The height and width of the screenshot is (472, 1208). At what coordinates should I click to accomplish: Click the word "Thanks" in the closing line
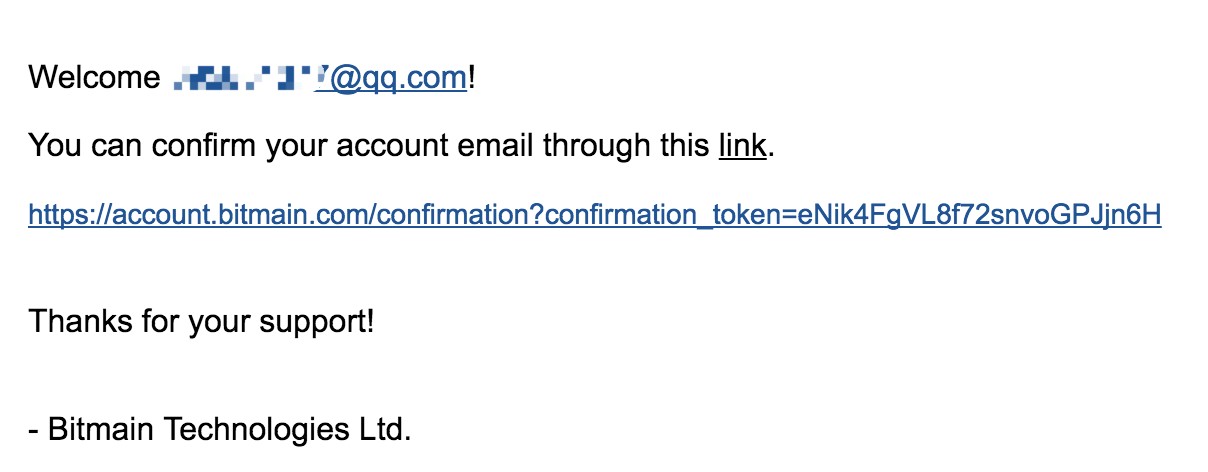(x=77, y=322)
